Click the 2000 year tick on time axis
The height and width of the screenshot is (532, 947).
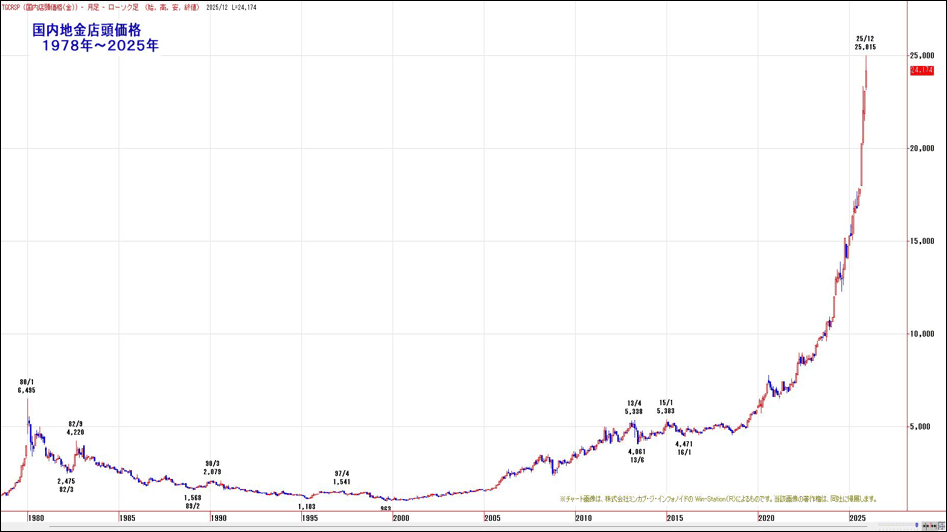[x=400, y=518]
